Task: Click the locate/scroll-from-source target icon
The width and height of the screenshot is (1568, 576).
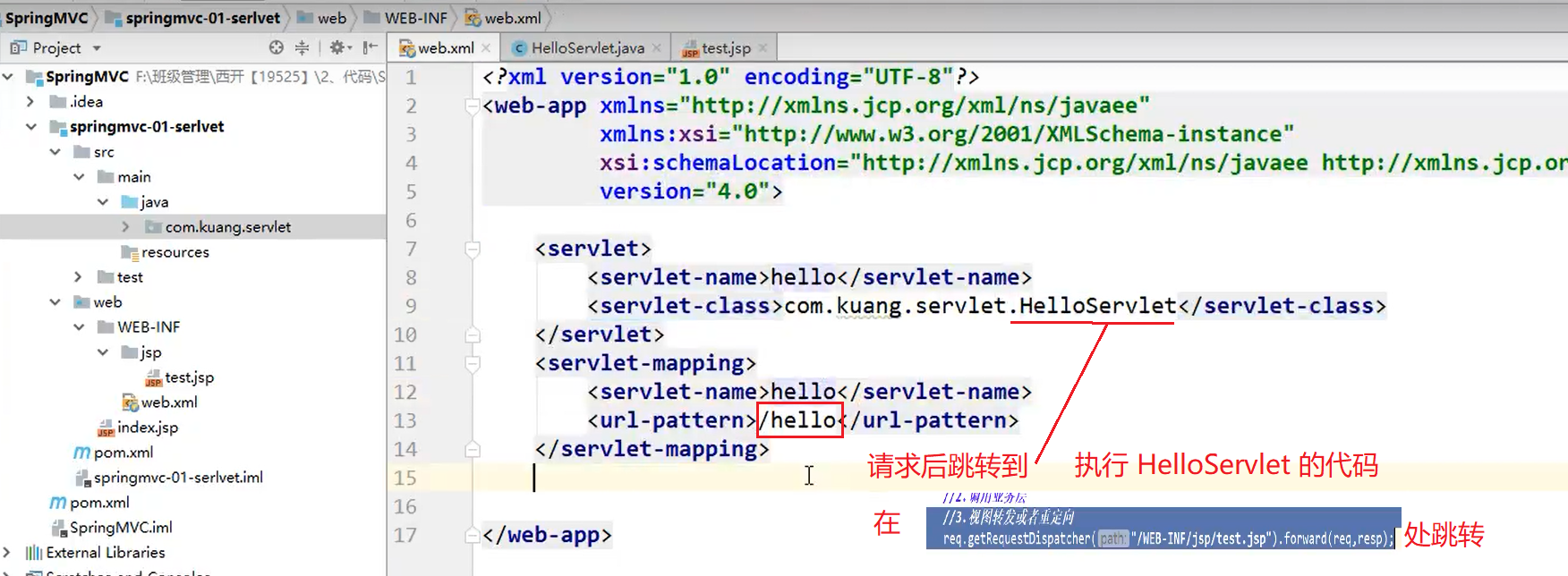Action: [x=277, y=47]
